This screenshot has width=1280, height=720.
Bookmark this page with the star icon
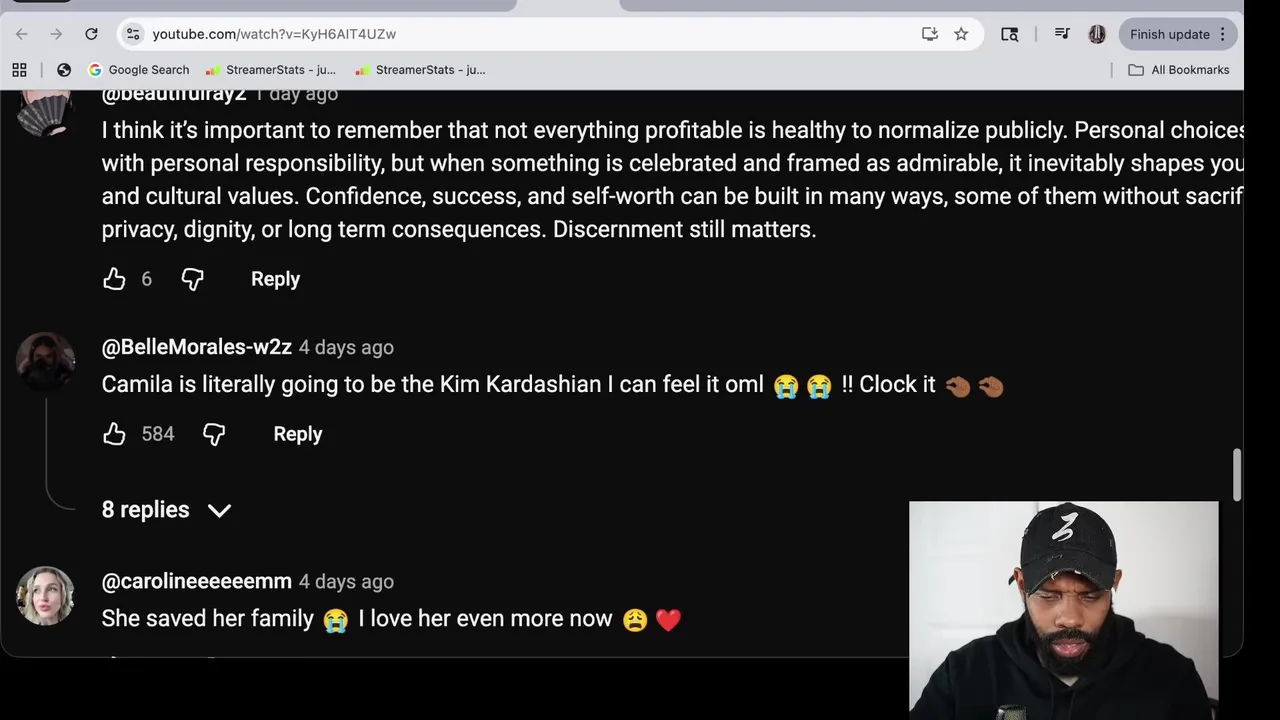point(961,34)
